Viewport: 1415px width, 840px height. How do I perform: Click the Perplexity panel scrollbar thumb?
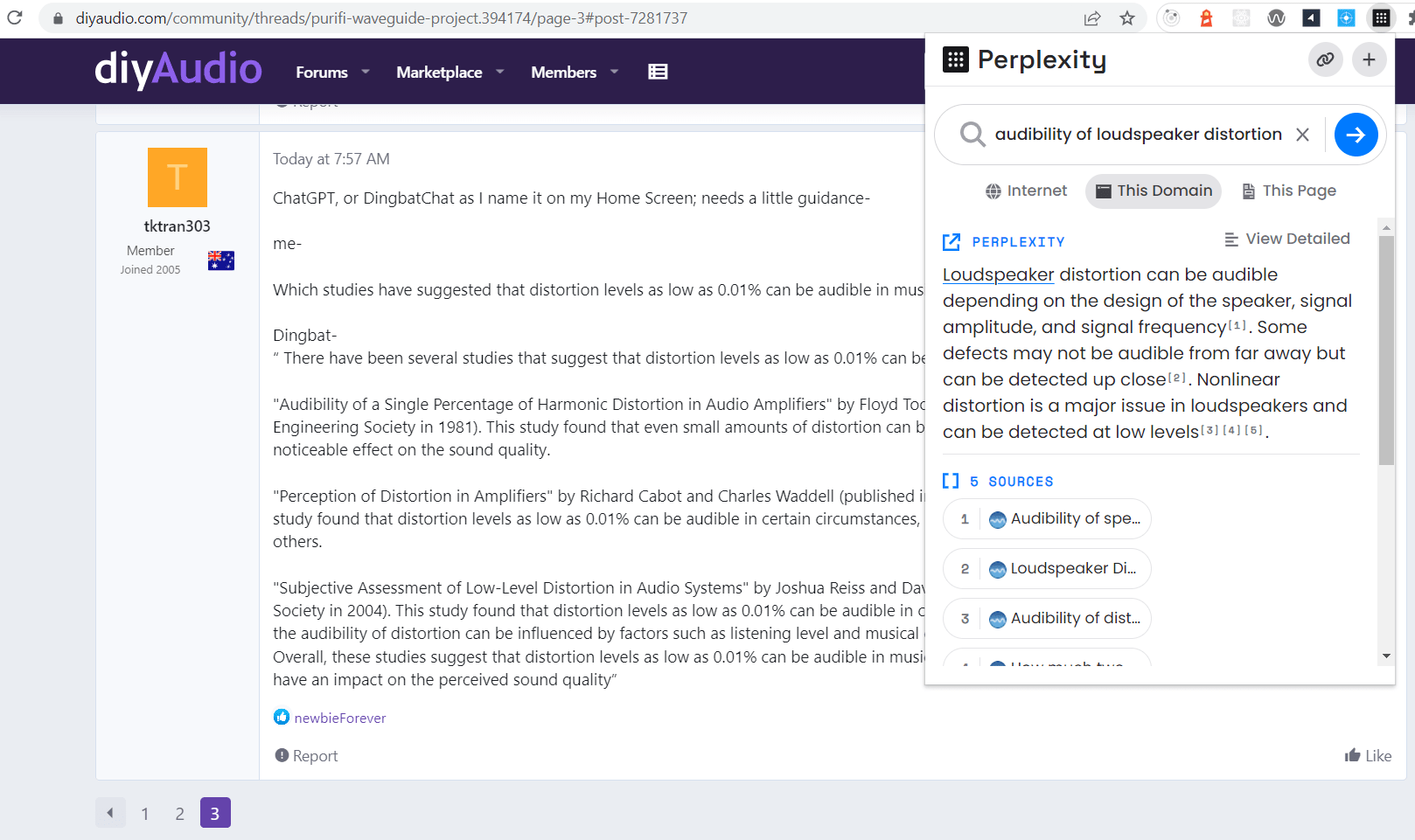tap(1386, 350)
